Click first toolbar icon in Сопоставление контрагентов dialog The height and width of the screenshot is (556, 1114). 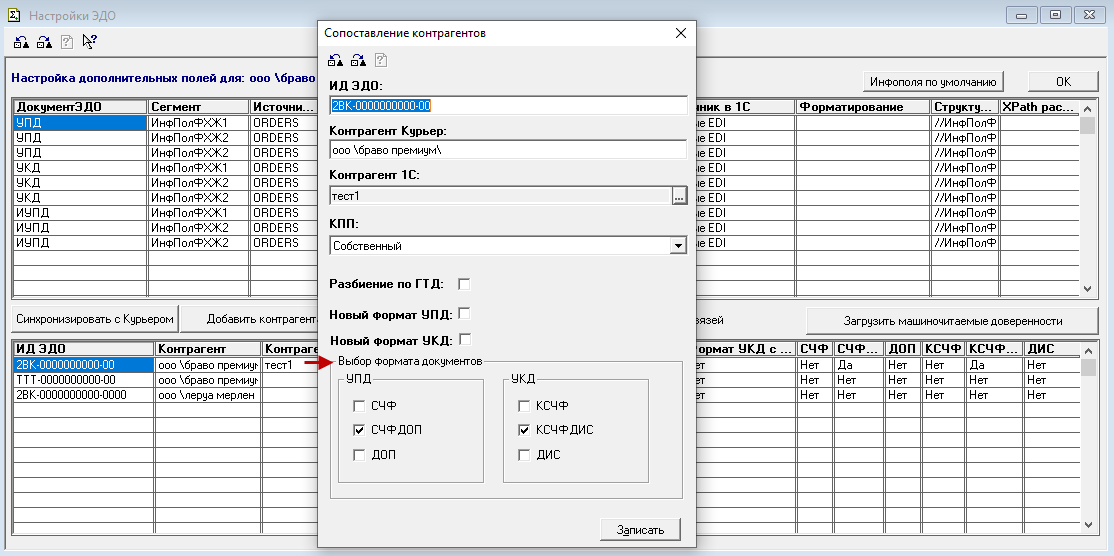[x=336, y=60]
